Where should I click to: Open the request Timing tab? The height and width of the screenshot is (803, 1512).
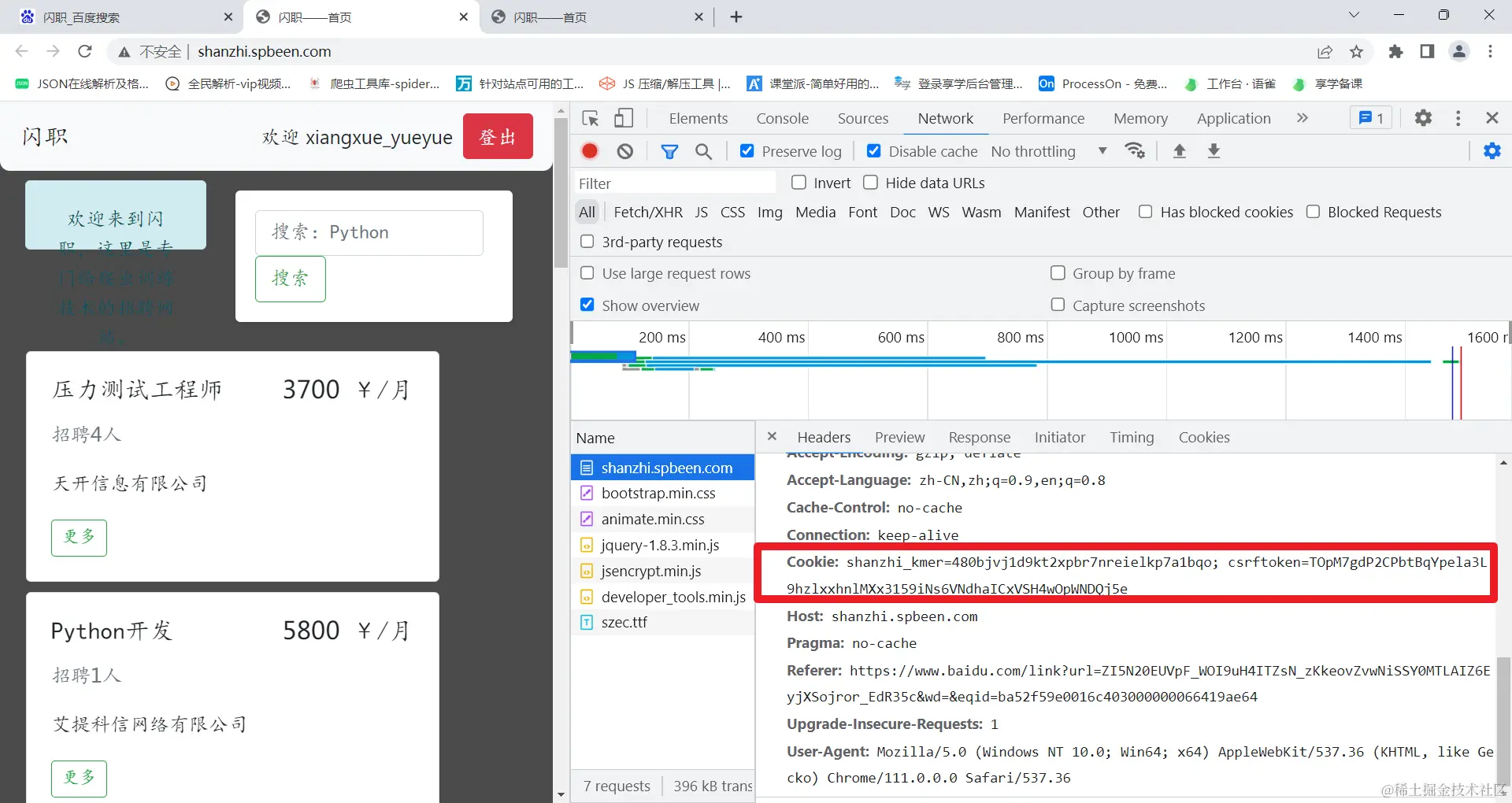[x=1132, y=437]
